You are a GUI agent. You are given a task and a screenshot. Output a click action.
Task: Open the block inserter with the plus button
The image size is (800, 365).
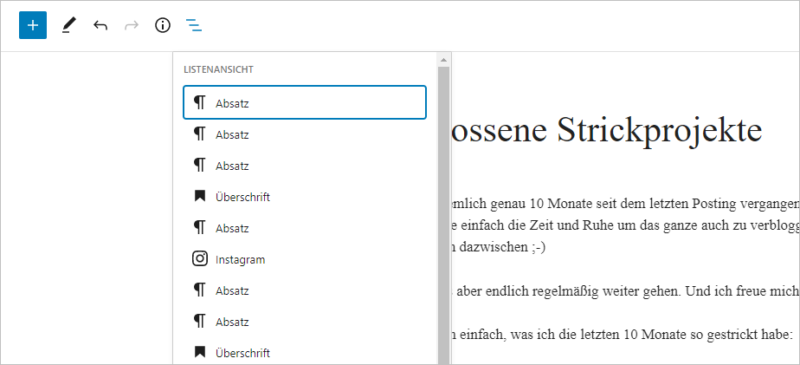pyautogui.click(x=33, y=25)
